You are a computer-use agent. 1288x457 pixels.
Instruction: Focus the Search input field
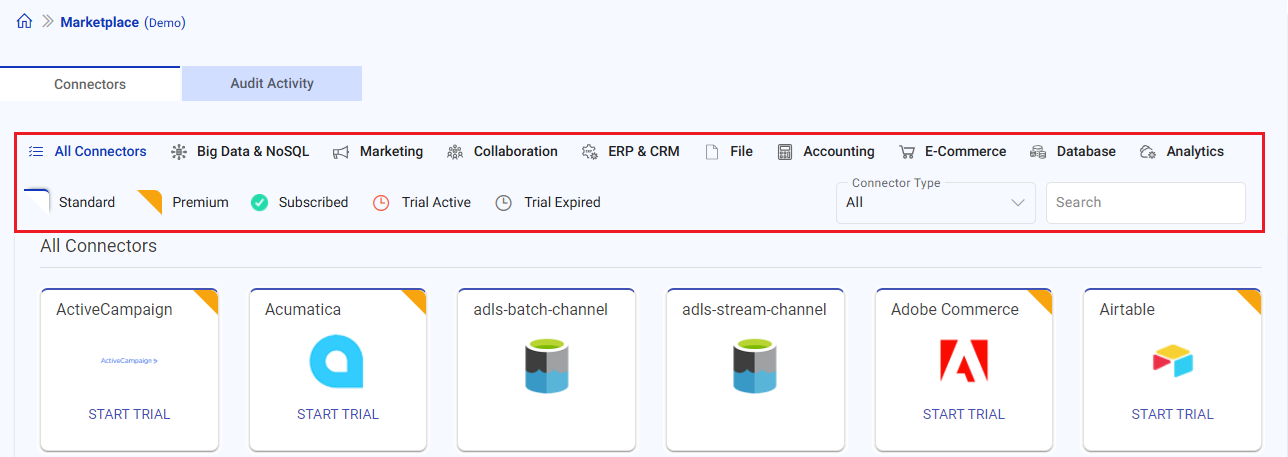tap(1146, 202)
